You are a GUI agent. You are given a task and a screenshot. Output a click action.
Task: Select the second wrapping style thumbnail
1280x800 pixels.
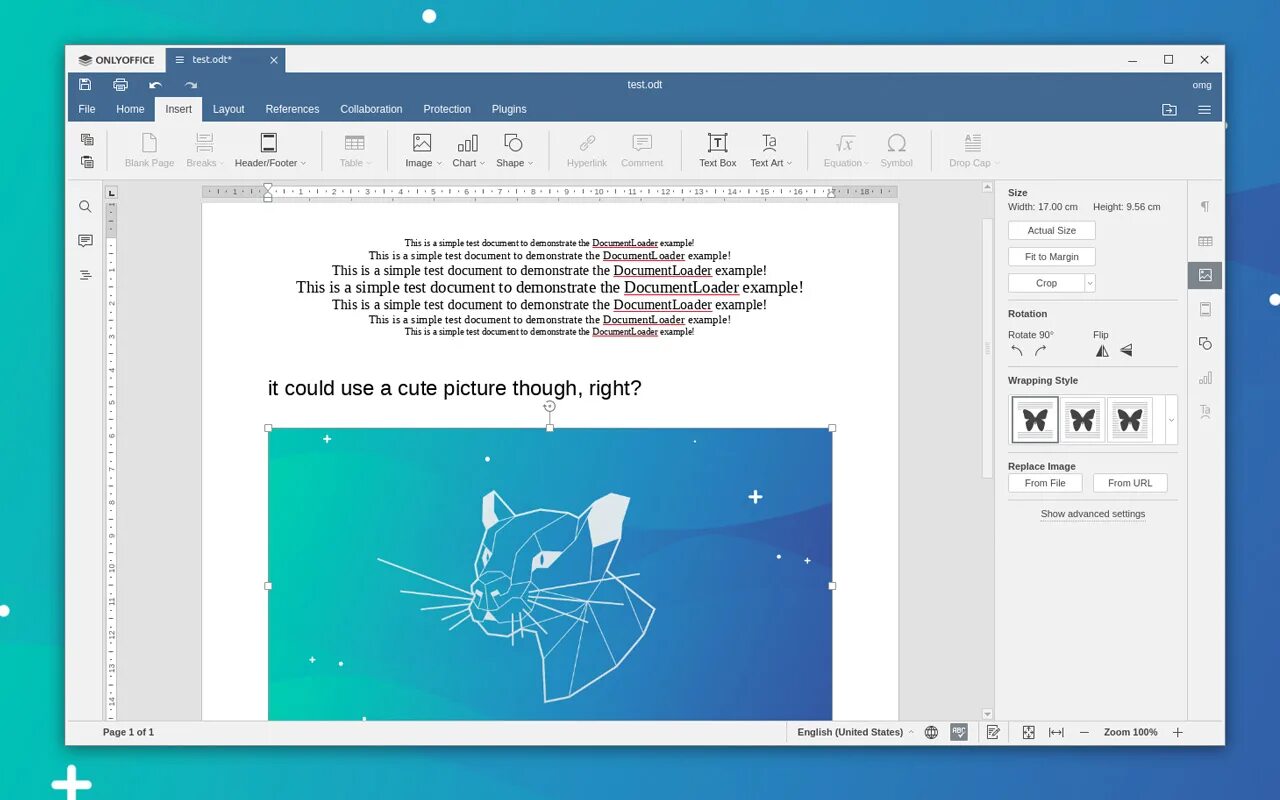pos(1082,420)
